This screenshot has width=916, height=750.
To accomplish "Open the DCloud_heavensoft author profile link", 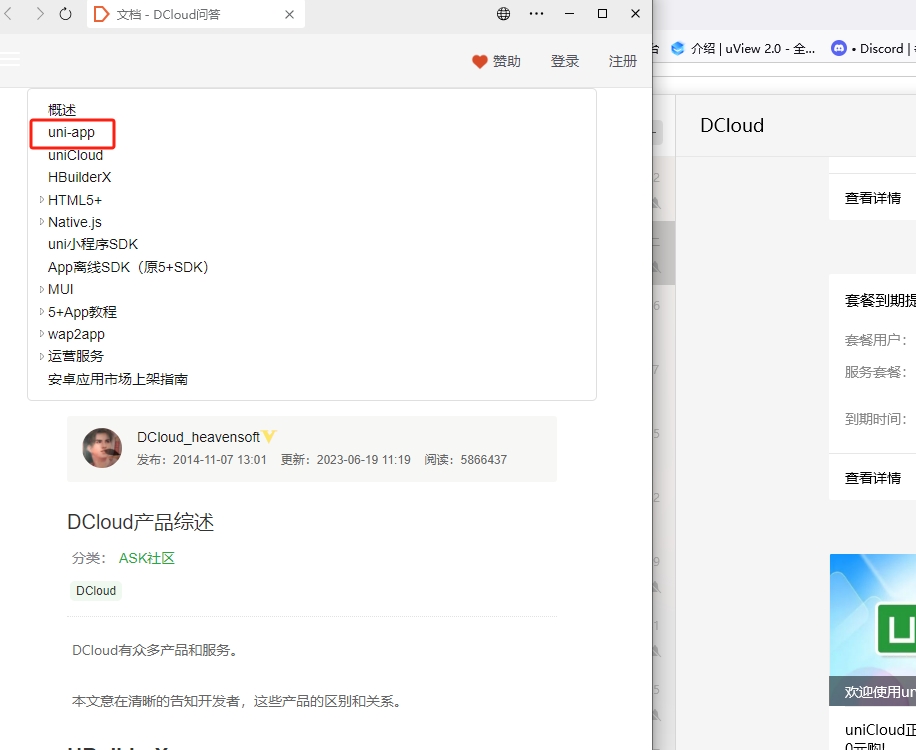I will point(198,437).
